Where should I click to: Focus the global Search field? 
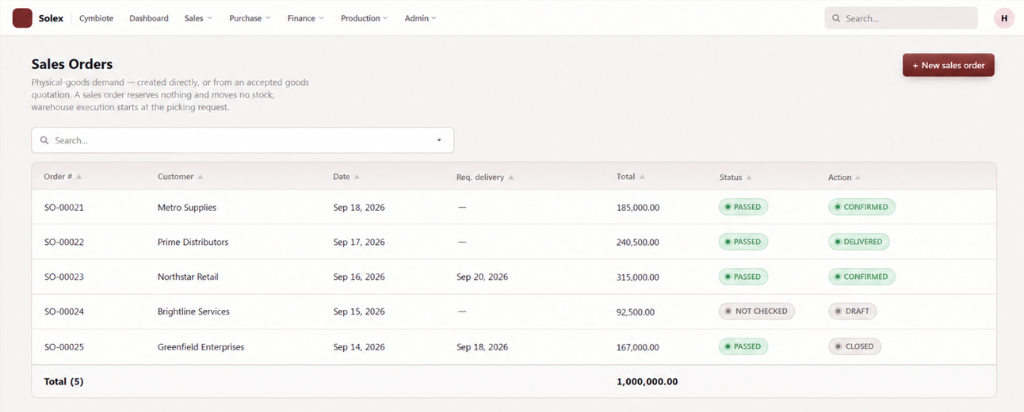point(901,18)
